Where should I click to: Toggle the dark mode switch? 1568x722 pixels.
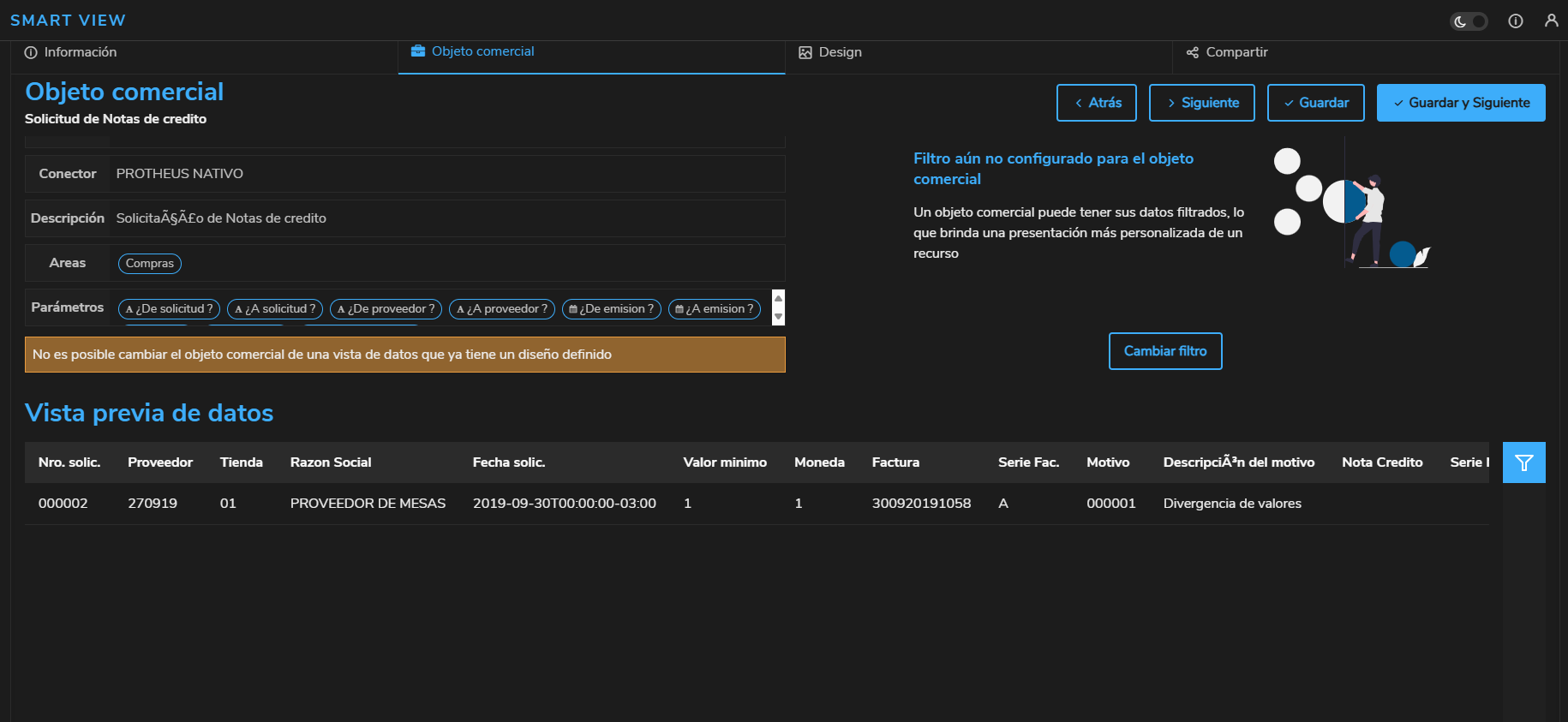1469,21
